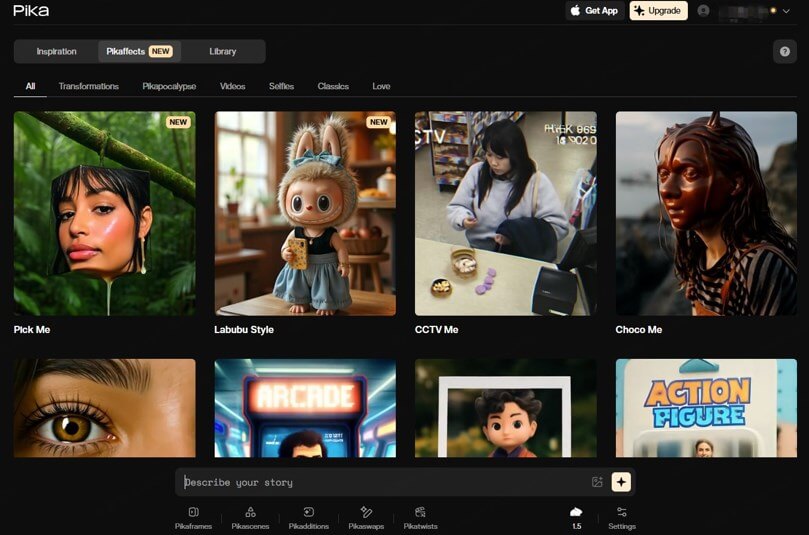Viewport: 809px width, 535px height.
Task: Open the help question mark icon
Action: click(785, 52)
